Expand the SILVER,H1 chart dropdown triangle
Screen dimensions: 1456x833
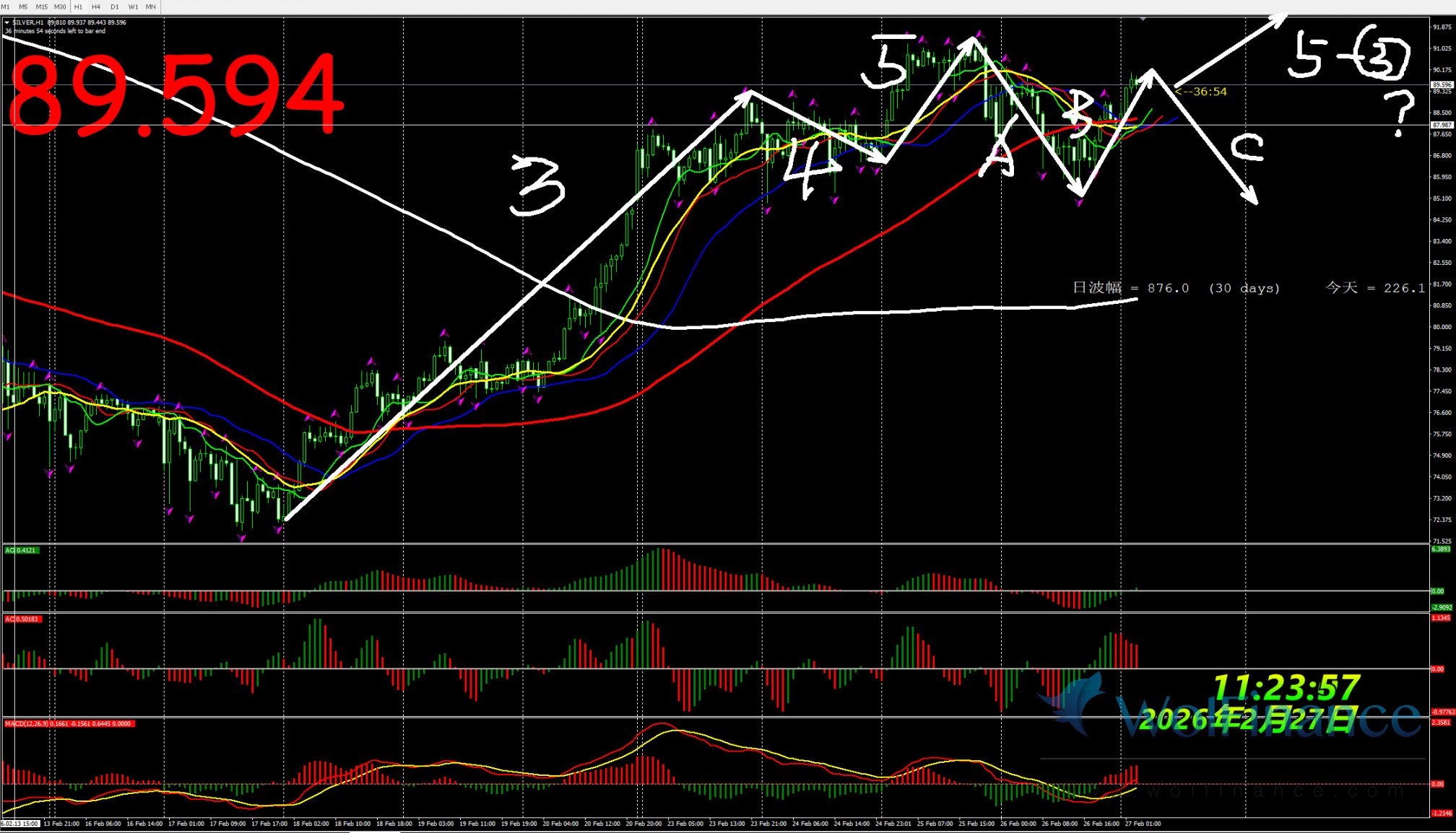[x=6, y=22]
